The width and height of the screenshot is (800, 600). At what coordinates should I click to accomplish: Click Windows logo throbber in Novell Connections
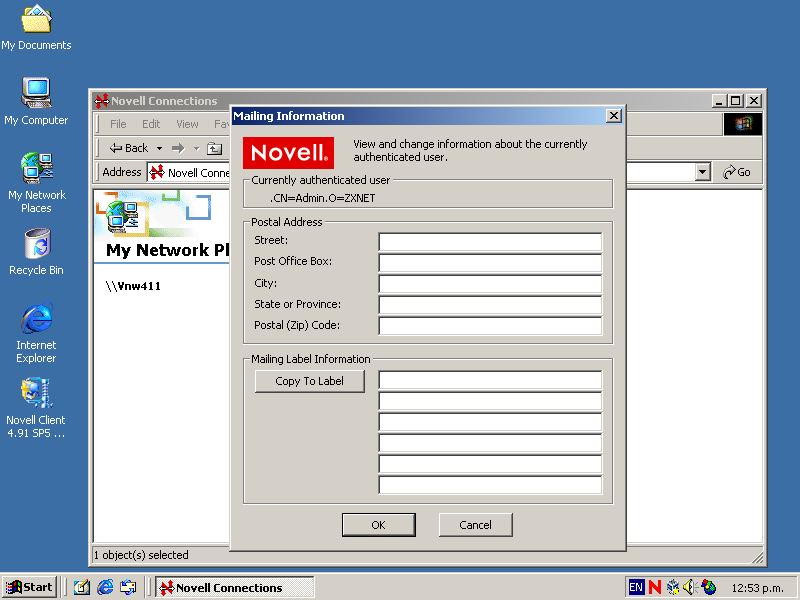(743, 123)
